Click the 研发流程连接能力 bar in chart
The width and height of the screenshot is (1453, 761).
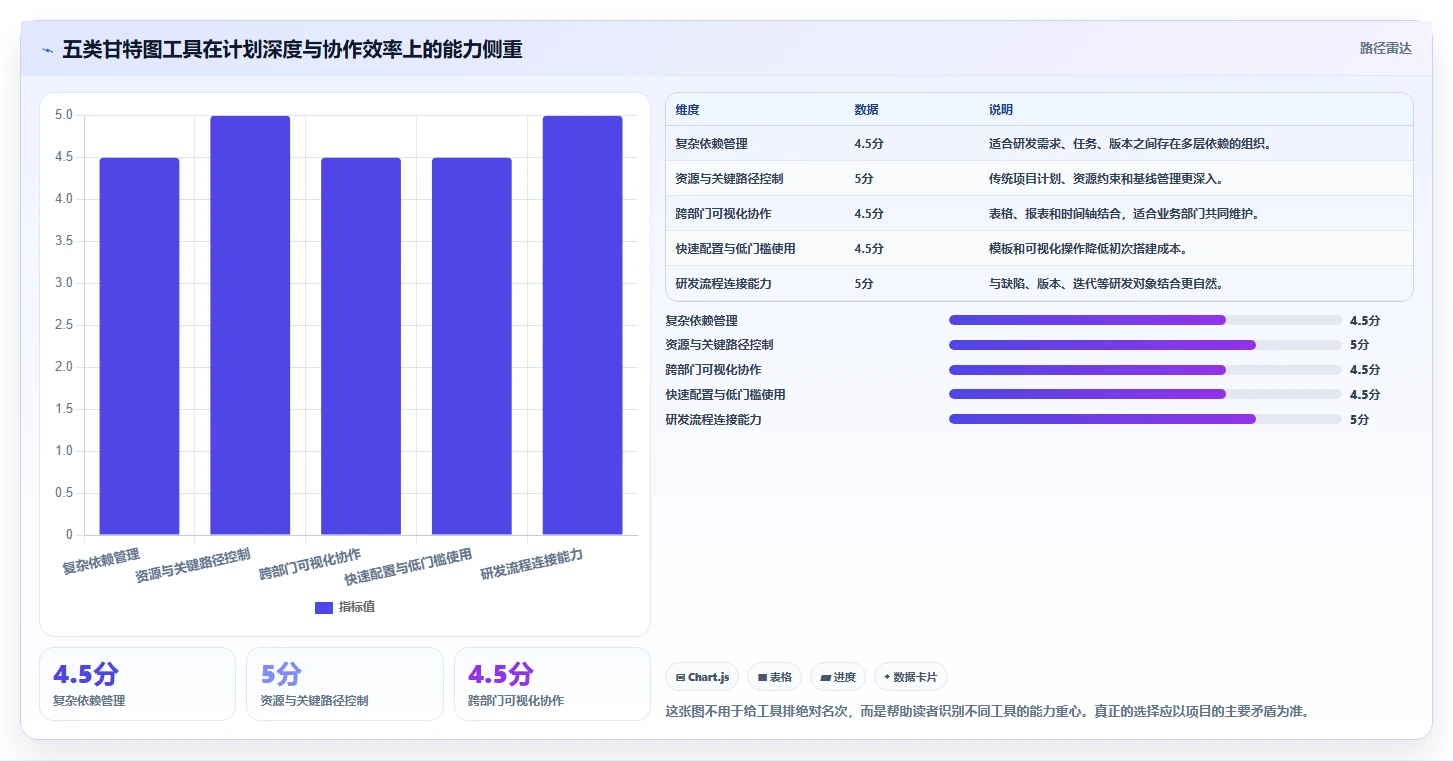pos(582,325)
